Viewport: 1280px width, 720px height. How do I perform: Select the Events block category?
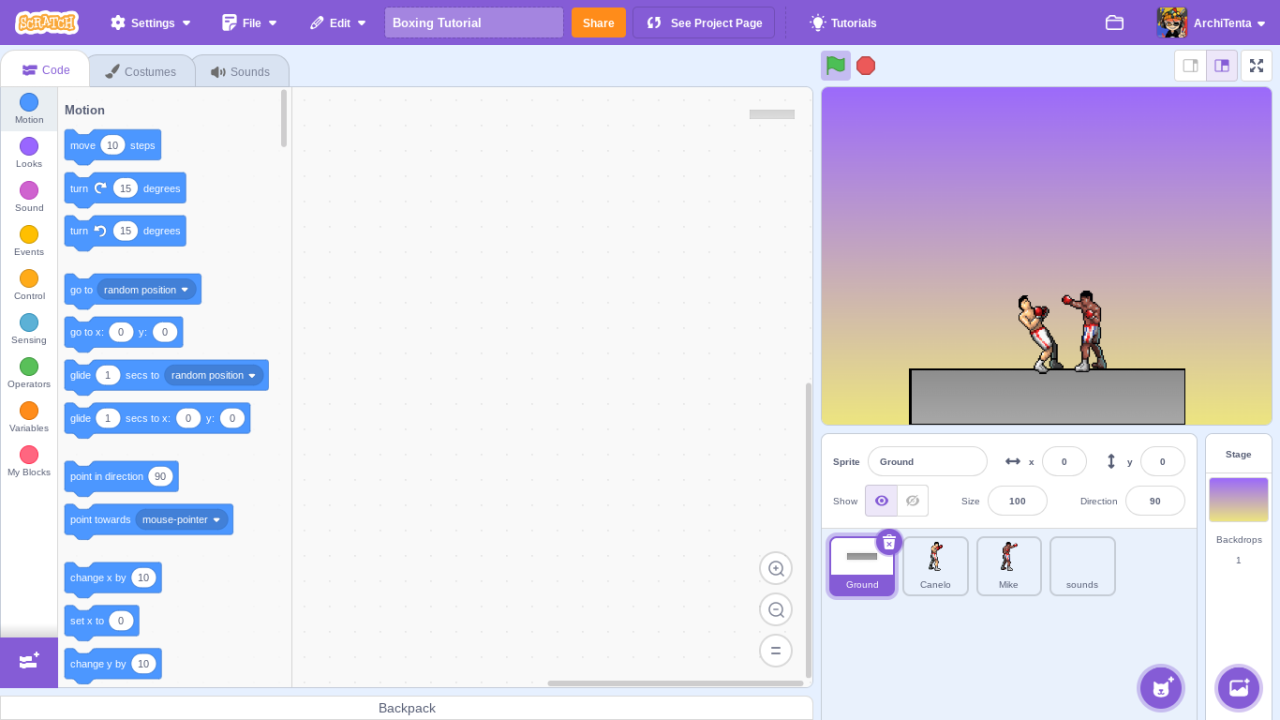(29, 241)
